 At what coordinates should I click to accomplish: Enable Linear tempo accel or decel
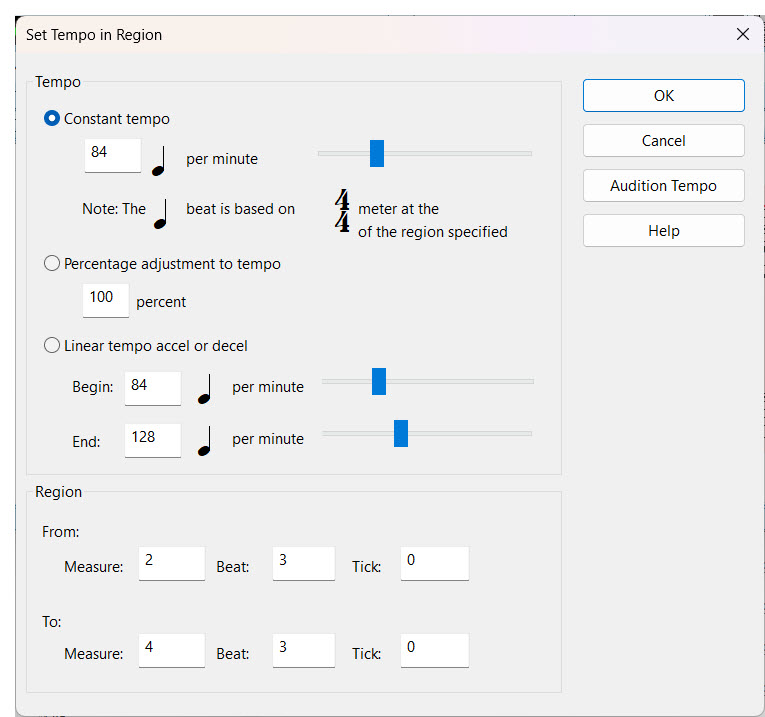[x=52, y=346]
